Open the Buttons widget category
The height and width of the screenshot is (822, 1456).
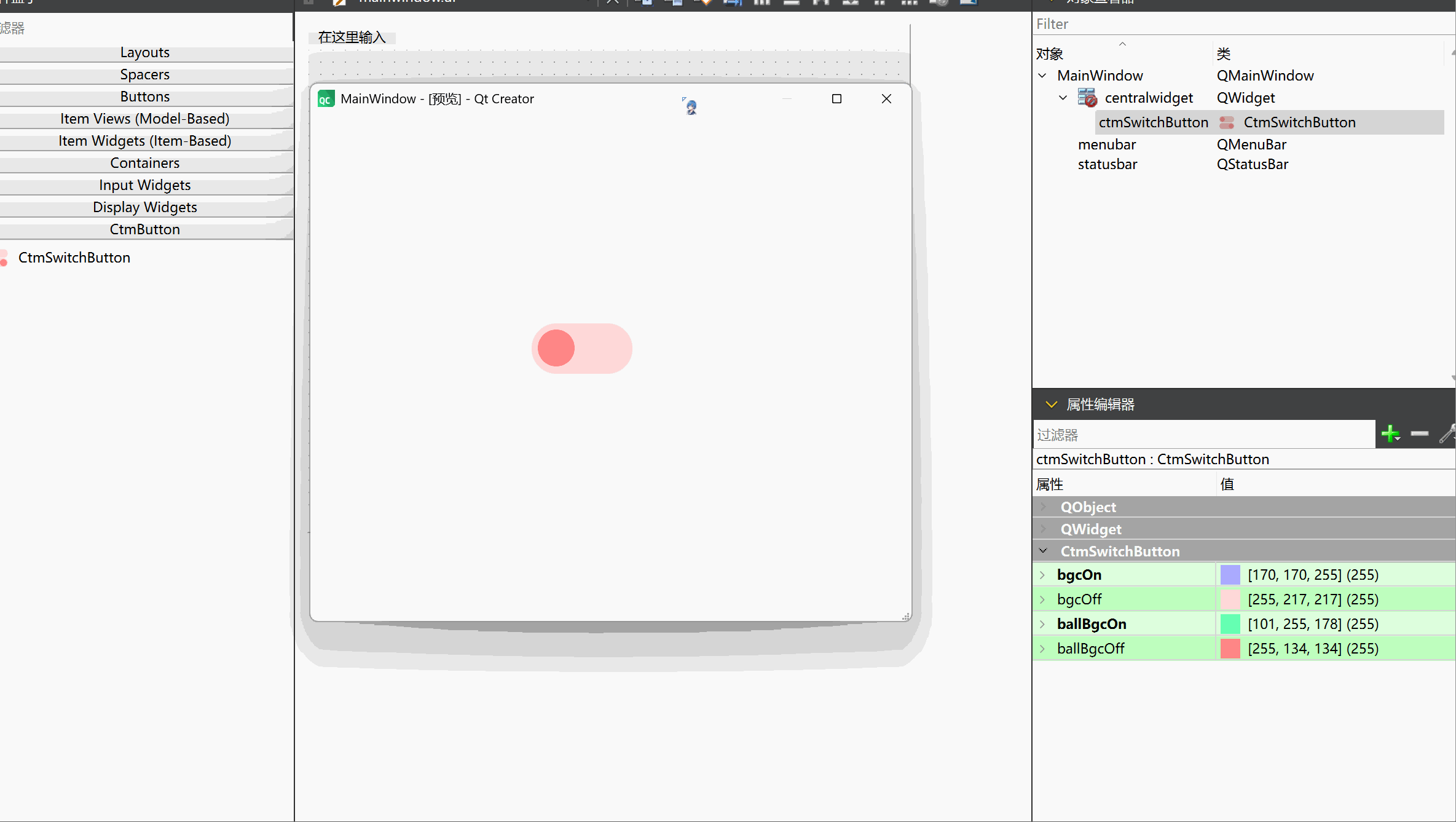coord(145,97)
